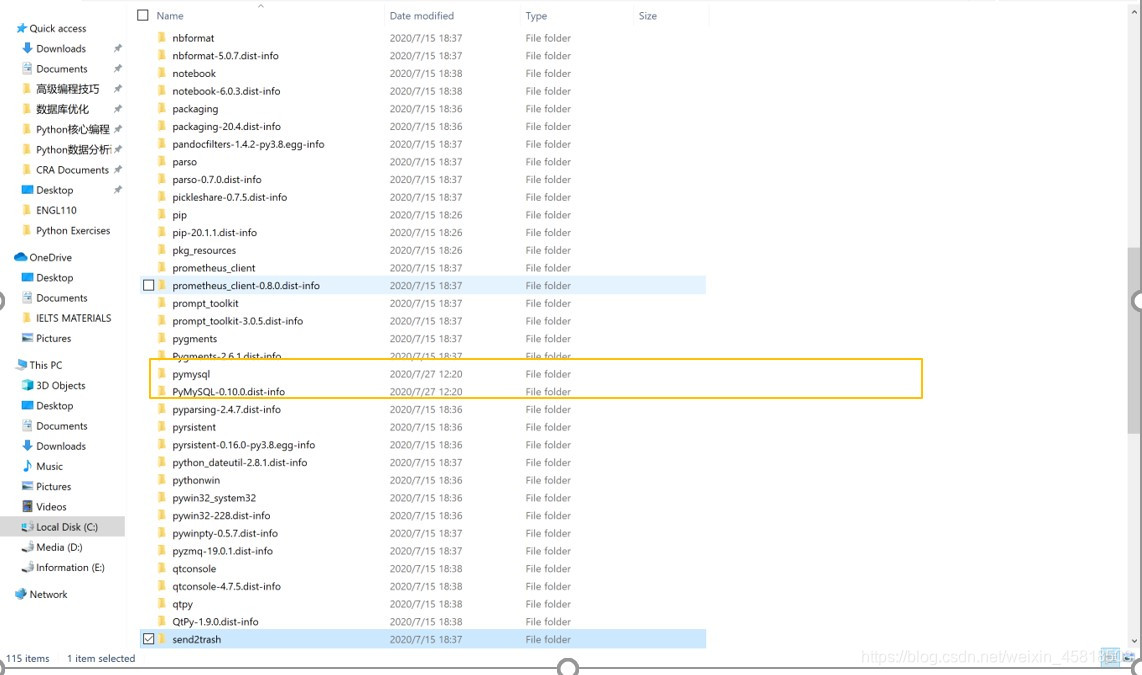Select the pywinpty-0.5.7.dist-info folder

coord(225,533)
